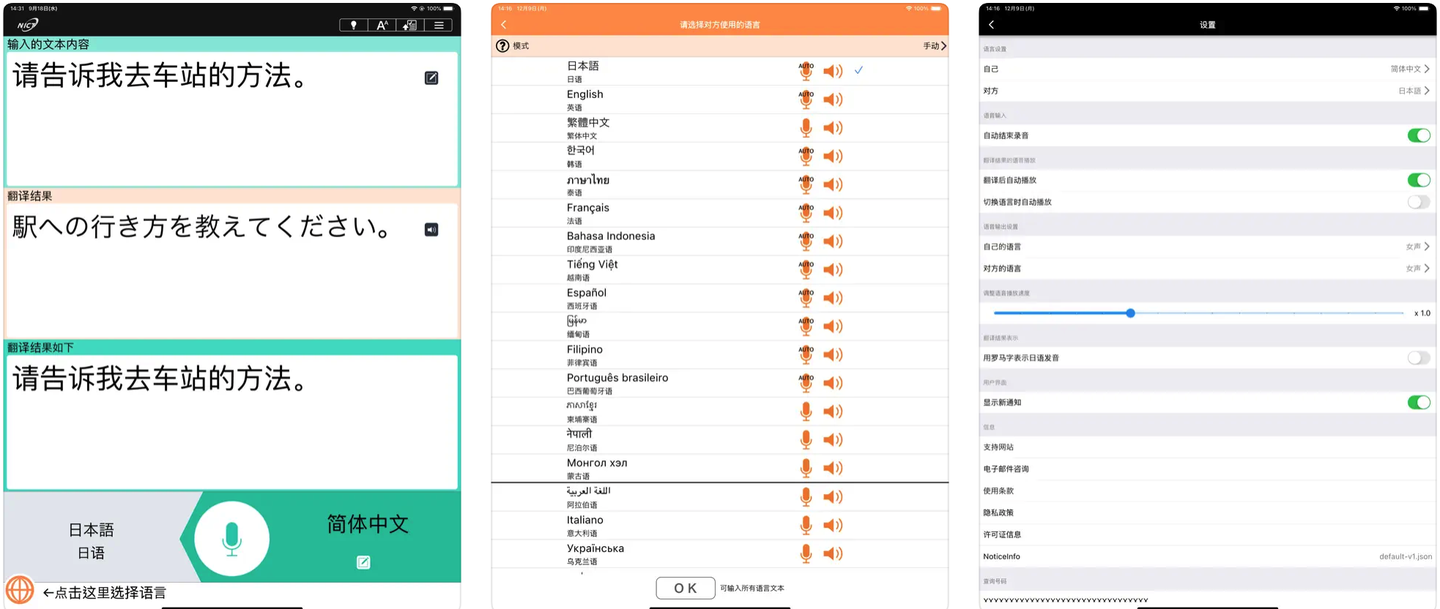Play pronunciation sample for 한국어

point(832,156)
